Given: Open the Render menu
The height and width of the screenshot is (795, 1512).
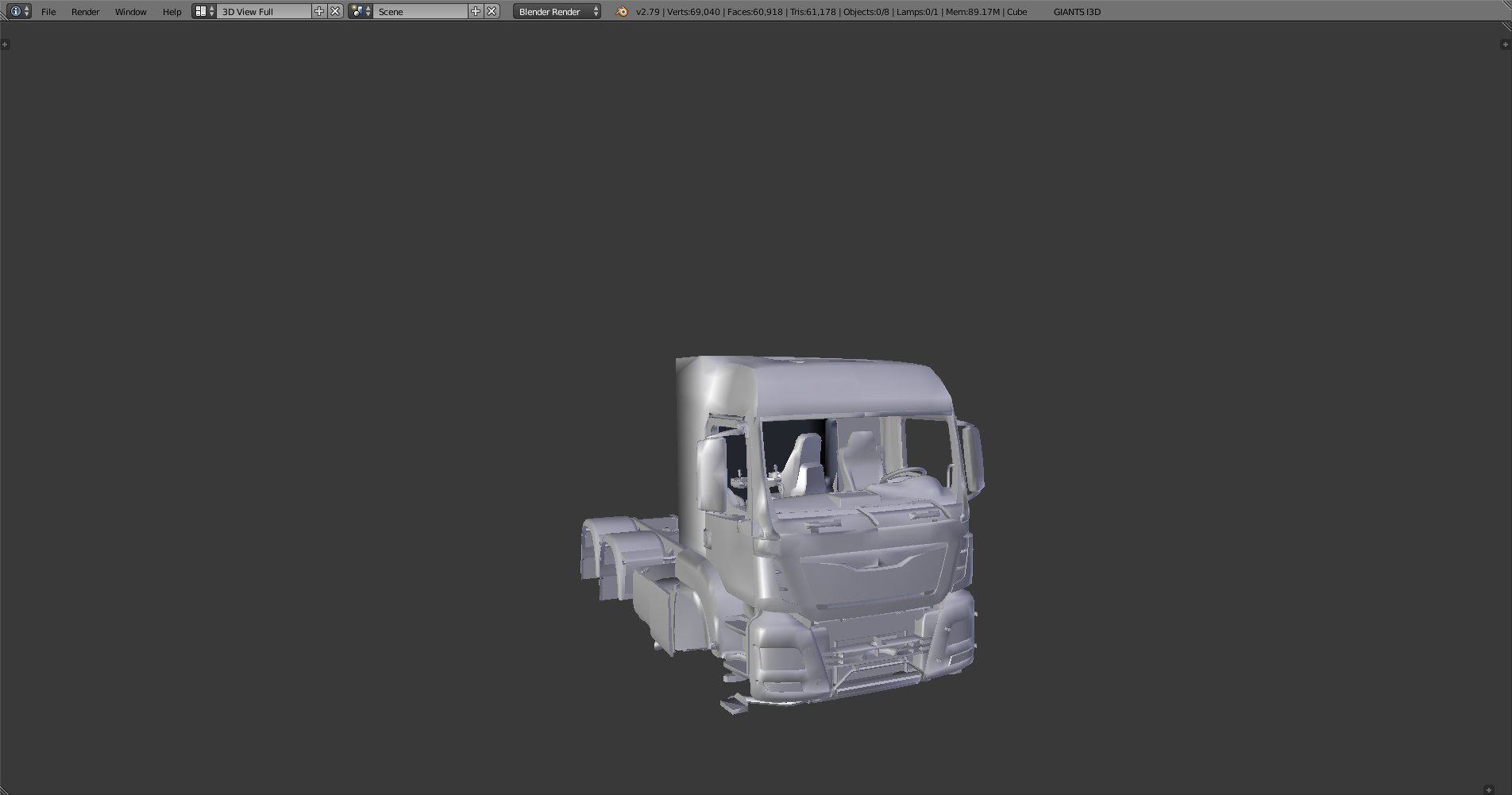Looking at the screenshot, I should coord(85,12).
